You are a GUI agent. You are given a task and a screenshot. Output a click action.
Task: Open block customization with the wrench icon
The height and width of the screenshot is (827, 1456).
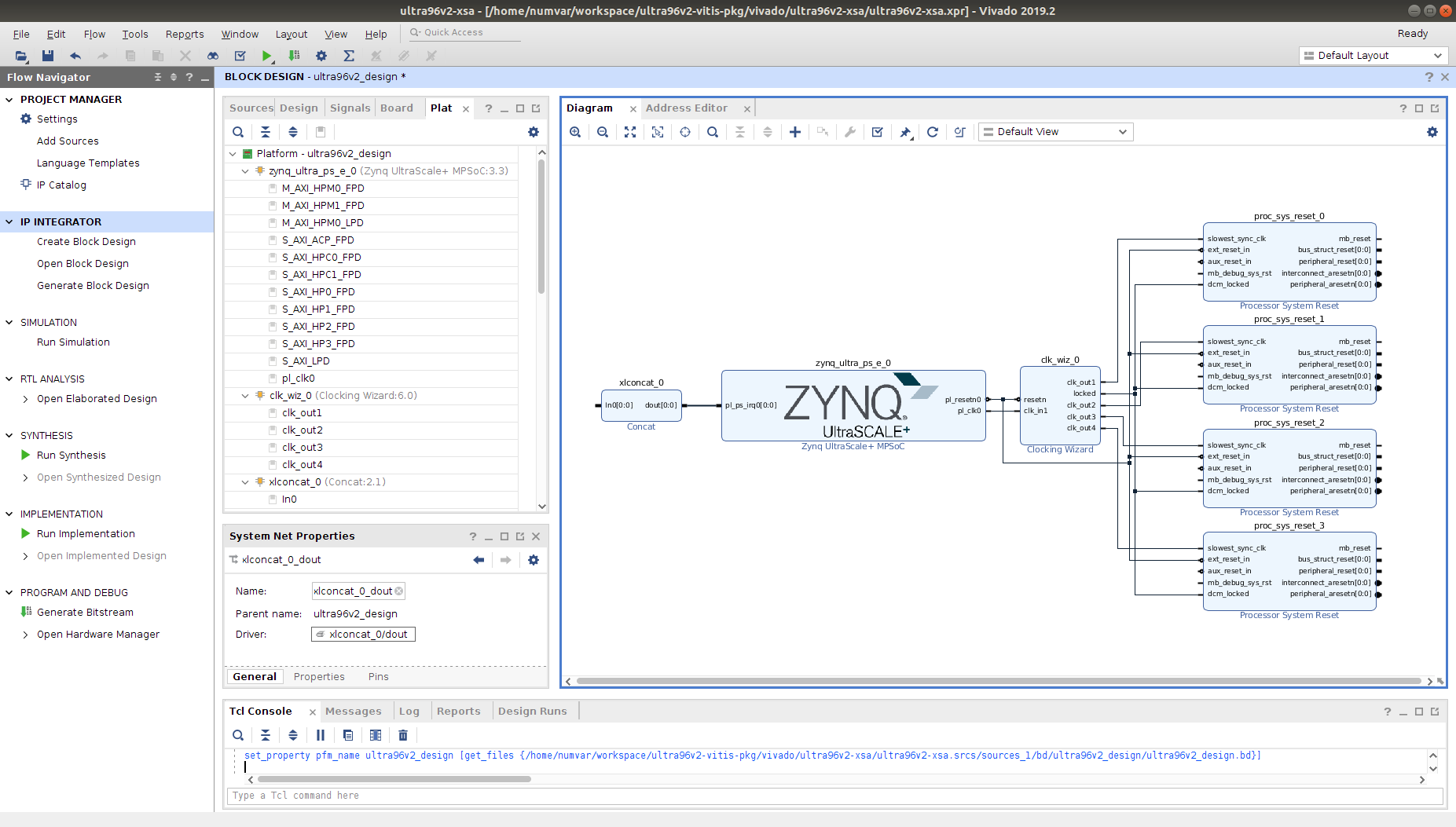(849, 131)
